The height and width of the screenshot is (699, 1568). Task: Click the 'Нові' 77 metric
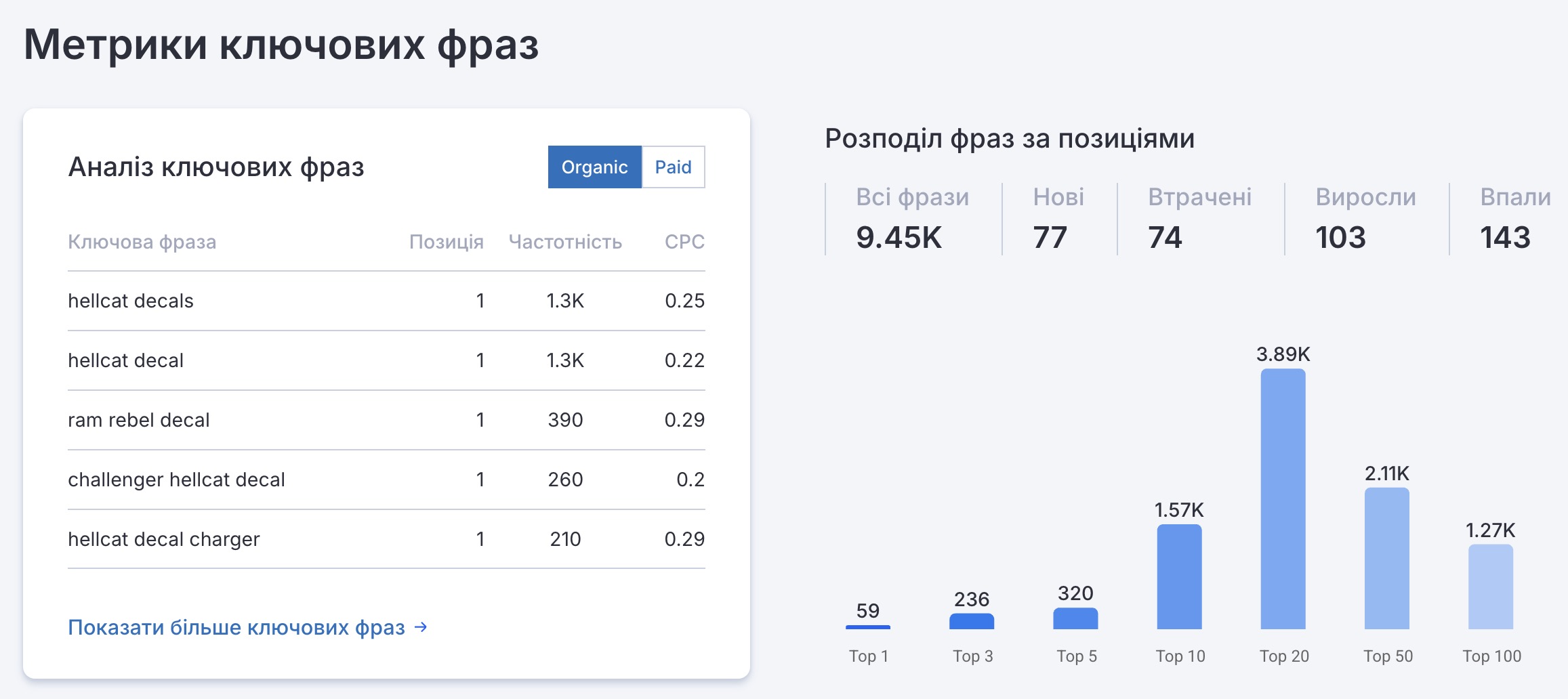tap(1058, 219)
